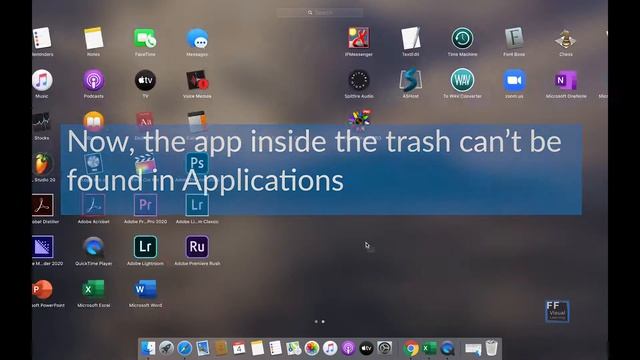Open Acrobat Distiller
This screenshot has height=360, width=640.
[42, 205]
